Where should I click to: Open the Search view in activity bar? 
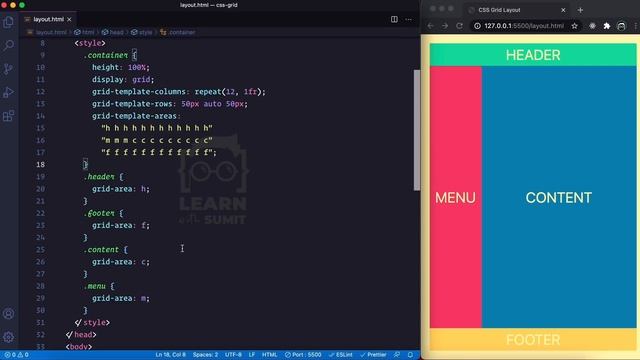8,45
